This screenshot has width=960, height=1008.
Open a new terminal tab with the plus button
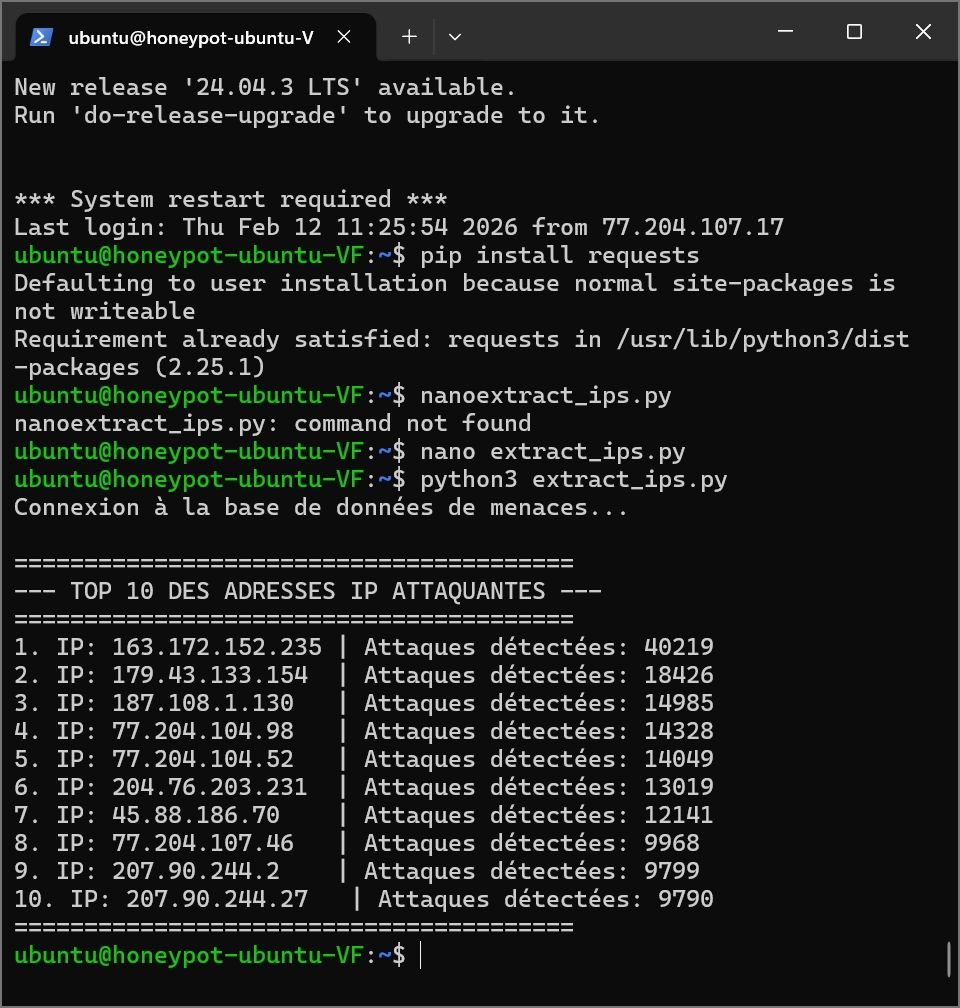point(408,37)
